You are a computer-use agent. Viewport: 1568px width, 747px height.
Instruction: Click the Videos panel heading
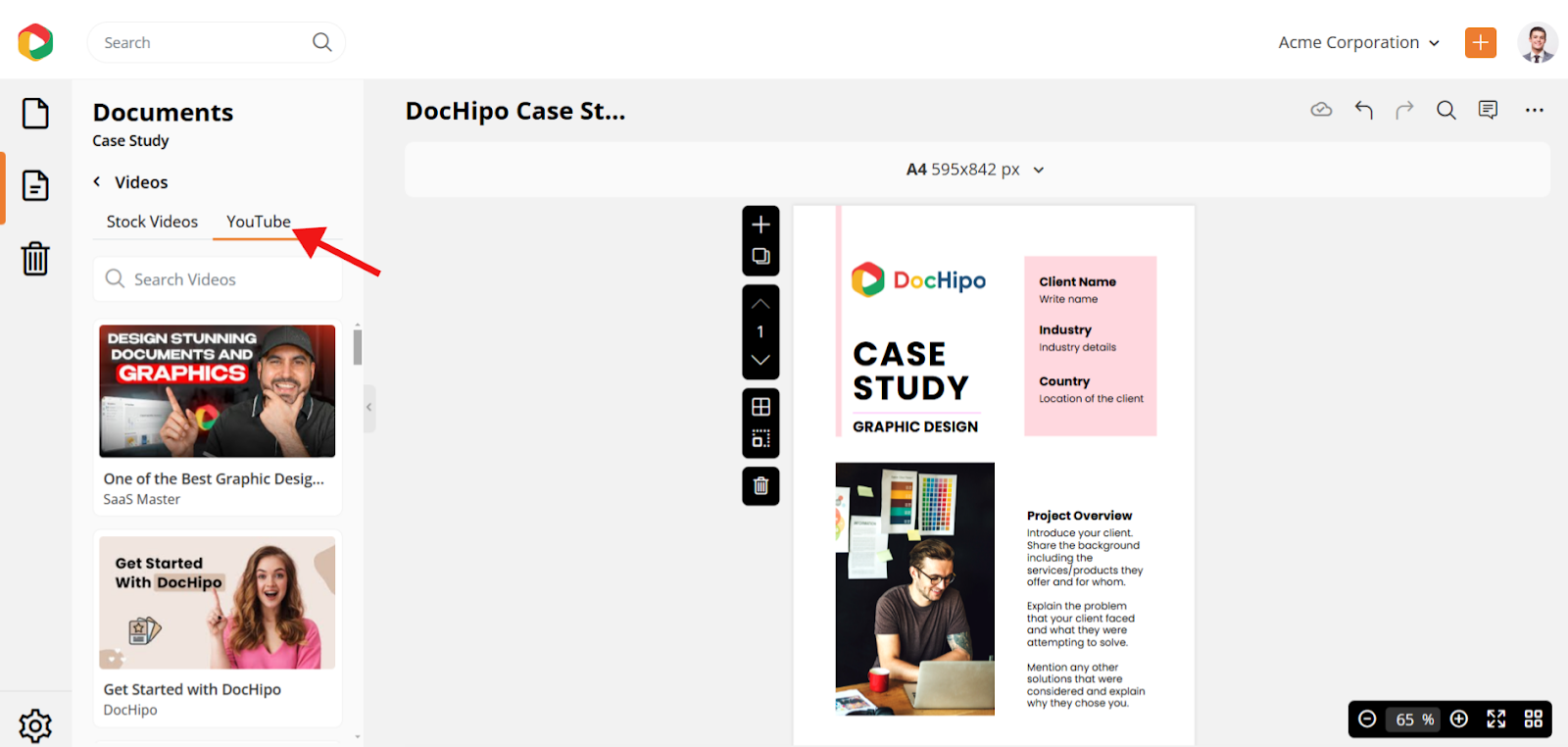tap(141, 182)
